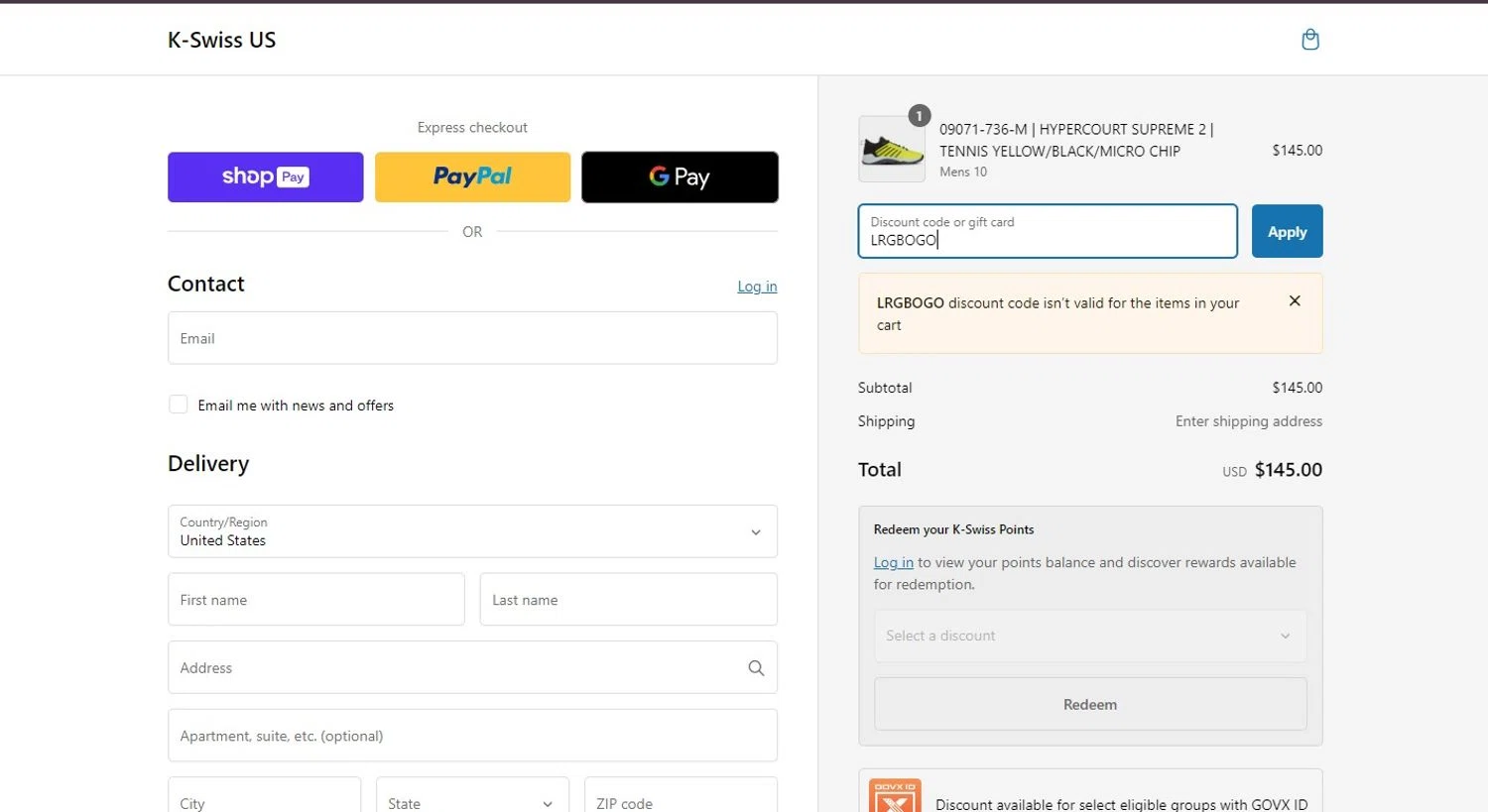Click the discount code or gift card field
Viewport: 1488px width, 812px height.
pyautogui.click(x=1048, y=231)
